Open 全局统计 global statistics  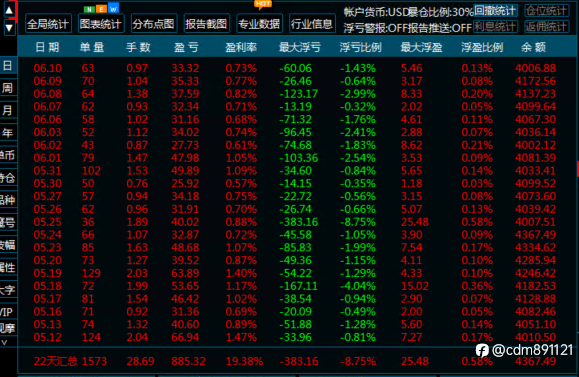click(48, 24)
